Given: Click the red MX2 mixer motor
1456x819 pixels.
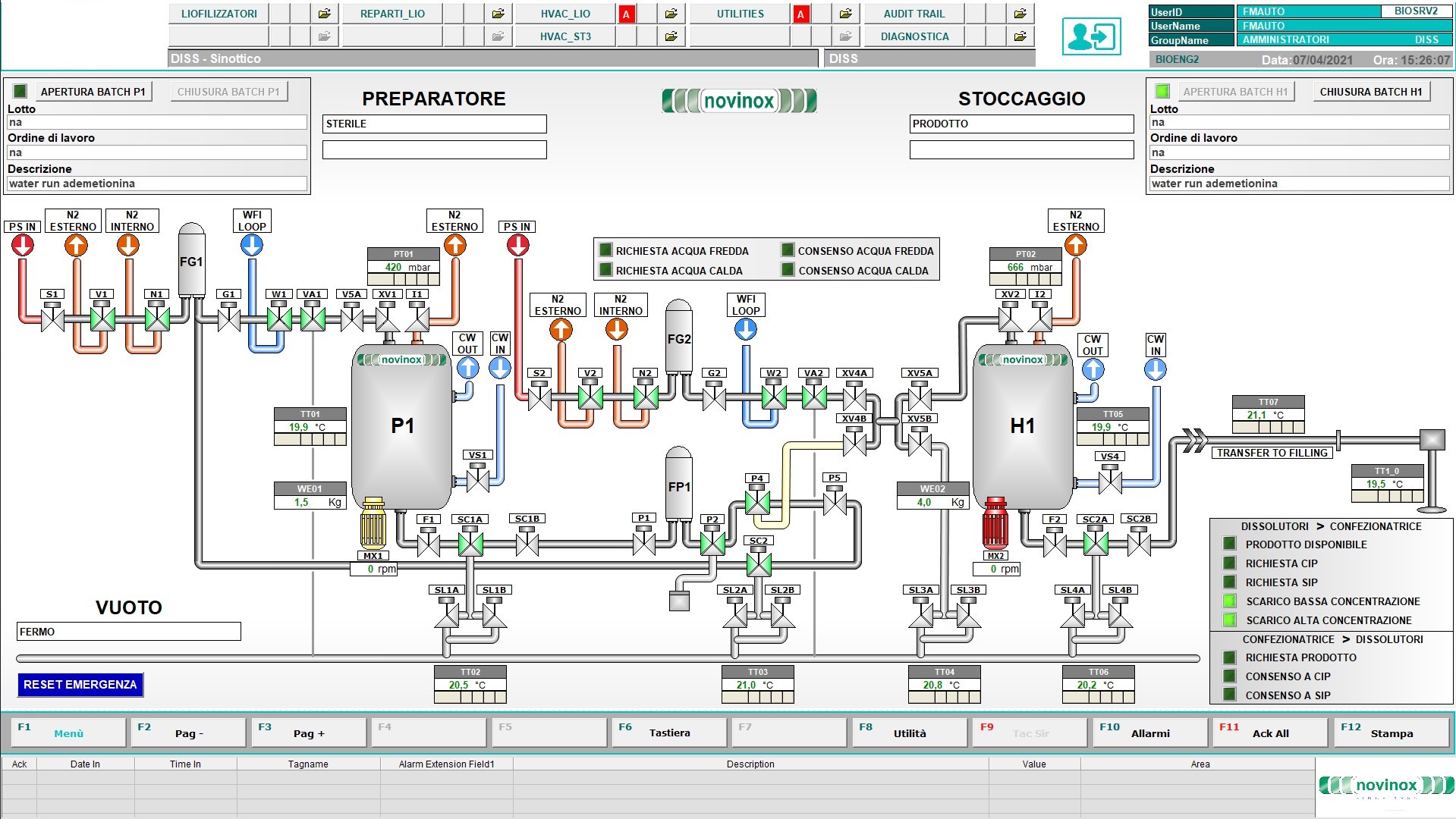Looking at the screenshot, I should point(995,523).
